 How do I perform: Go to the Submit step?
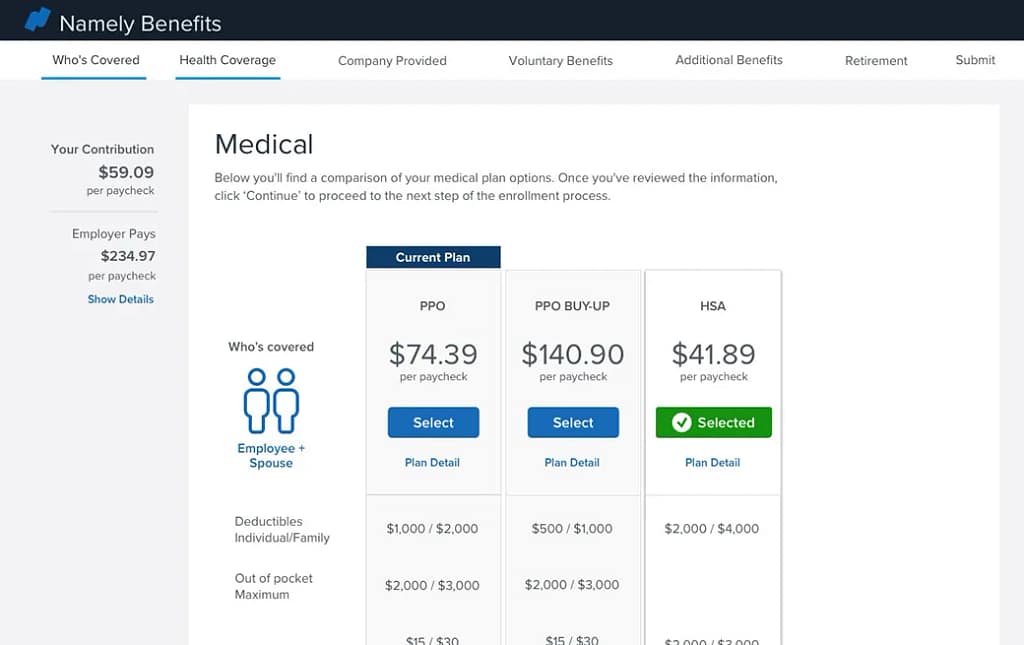click(x=975, y=60)
